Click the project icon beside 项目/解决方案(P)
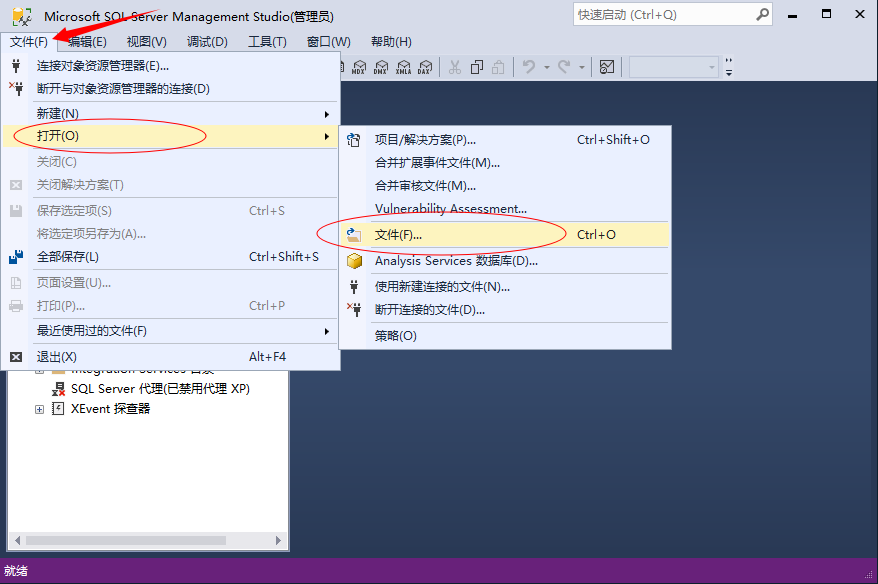The image size is (878, 584). 354,140
